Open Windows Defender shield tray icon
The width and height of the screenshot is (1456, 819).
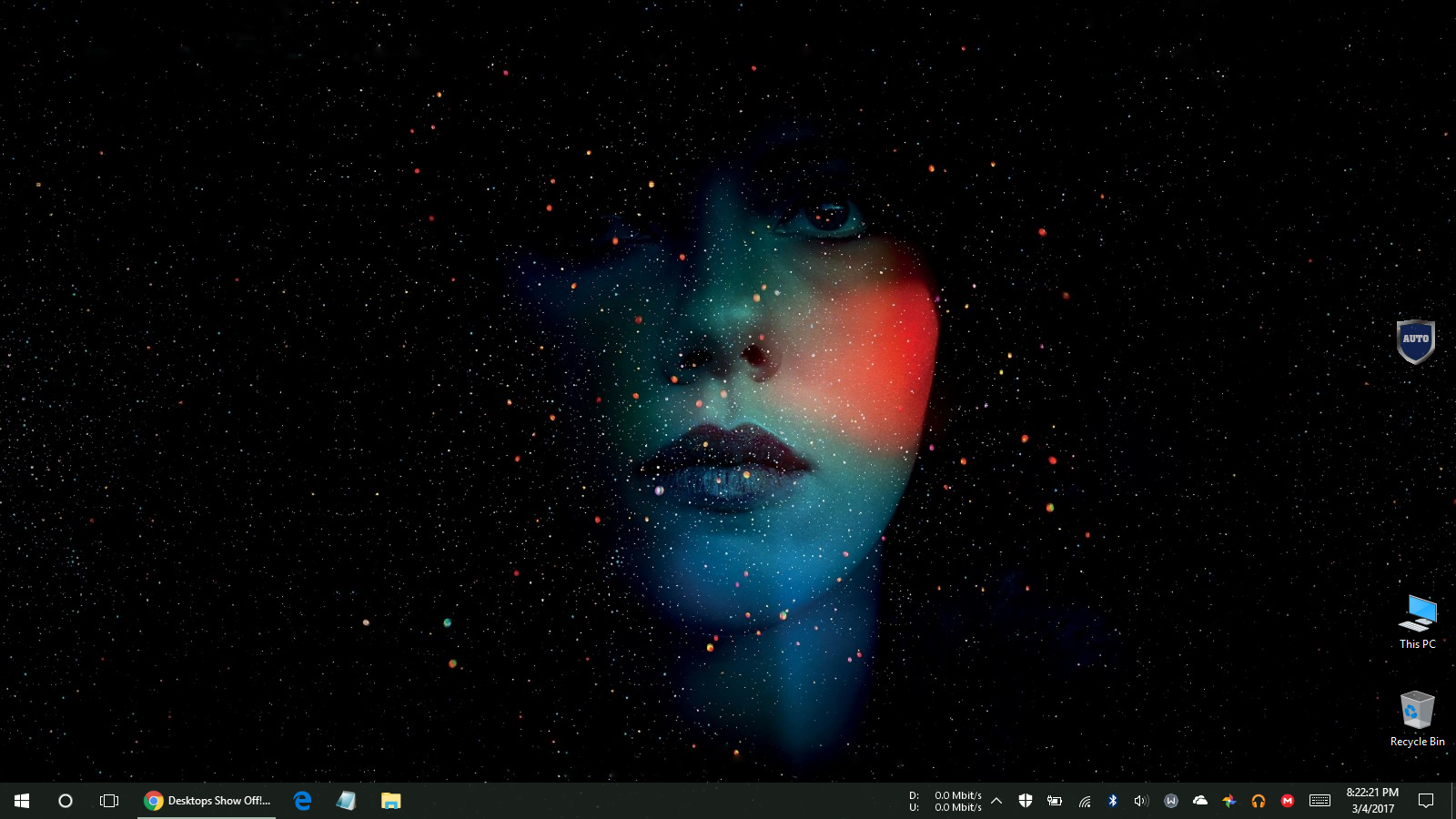click(1026, 801)
